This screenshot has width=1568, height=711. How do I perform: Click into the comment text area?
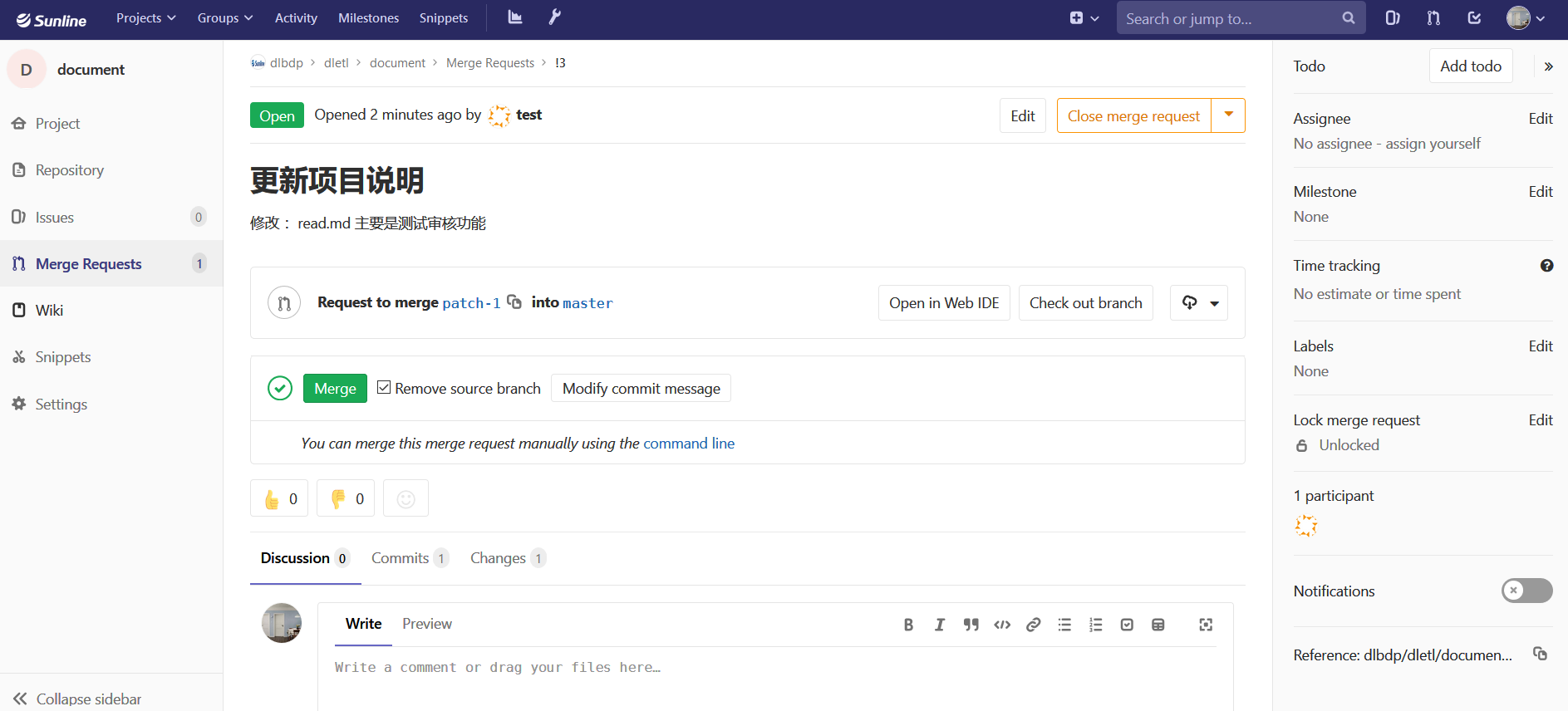(775, 678)
